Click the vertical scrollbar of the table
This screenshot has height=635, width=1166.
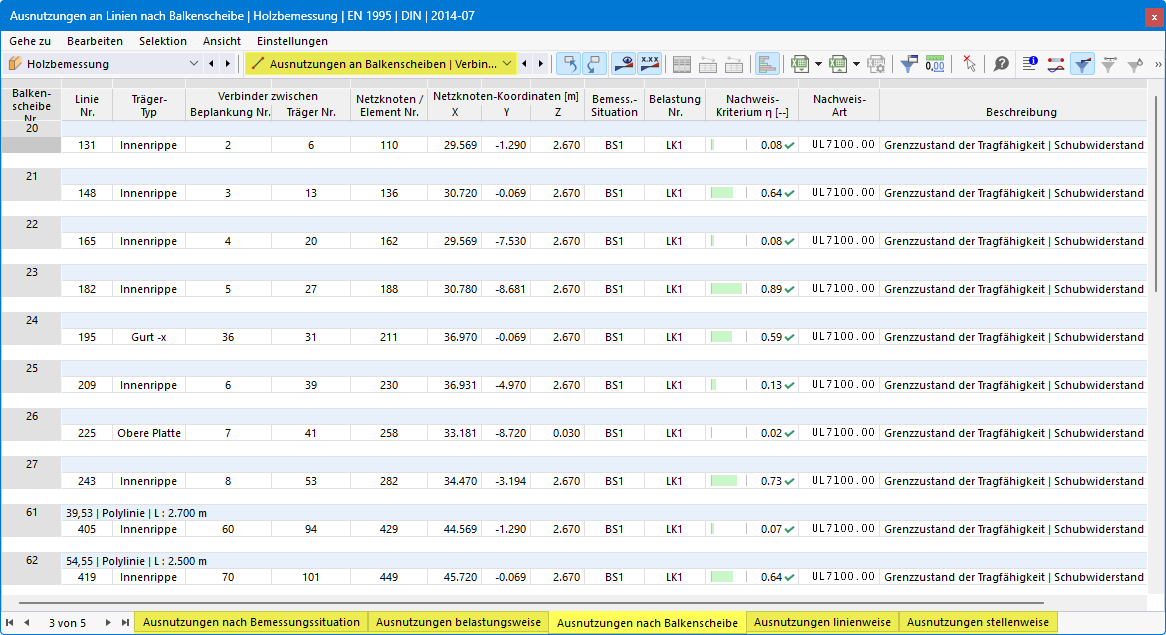[1158, 193]
